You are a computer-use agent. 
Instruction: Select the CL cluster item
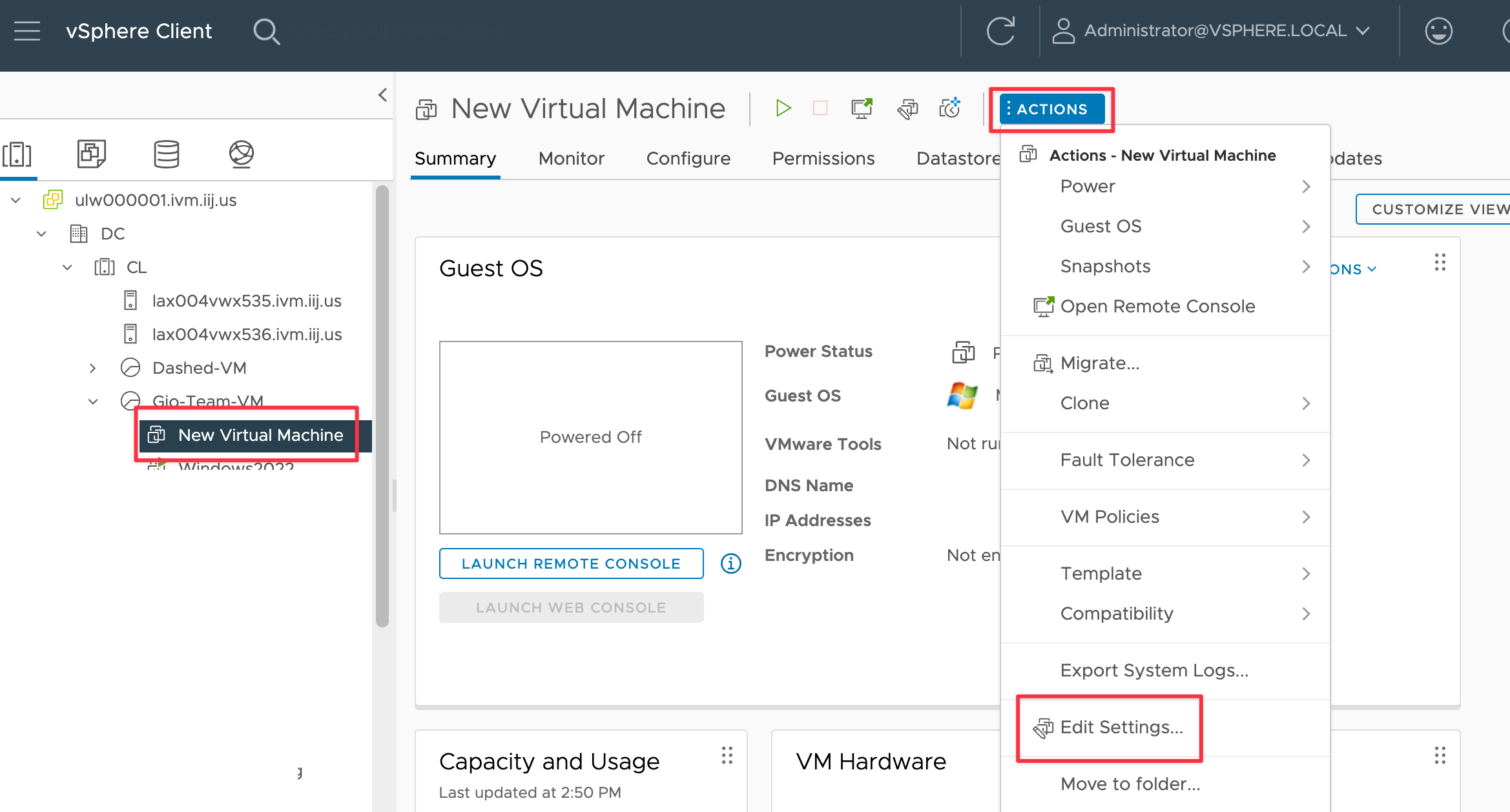136,267
